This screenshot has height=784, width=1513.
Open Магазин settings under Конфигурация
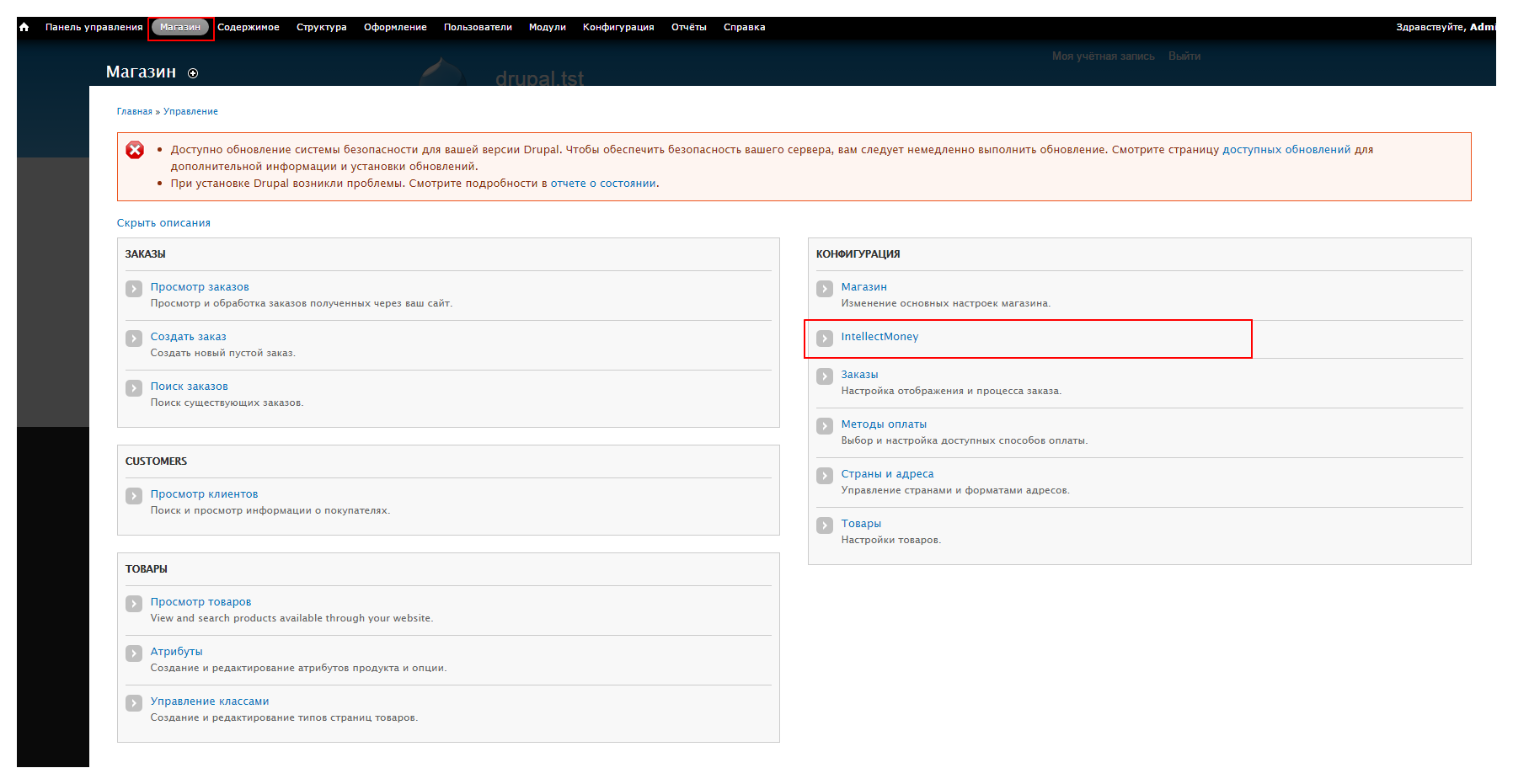[x=864, y=287]
